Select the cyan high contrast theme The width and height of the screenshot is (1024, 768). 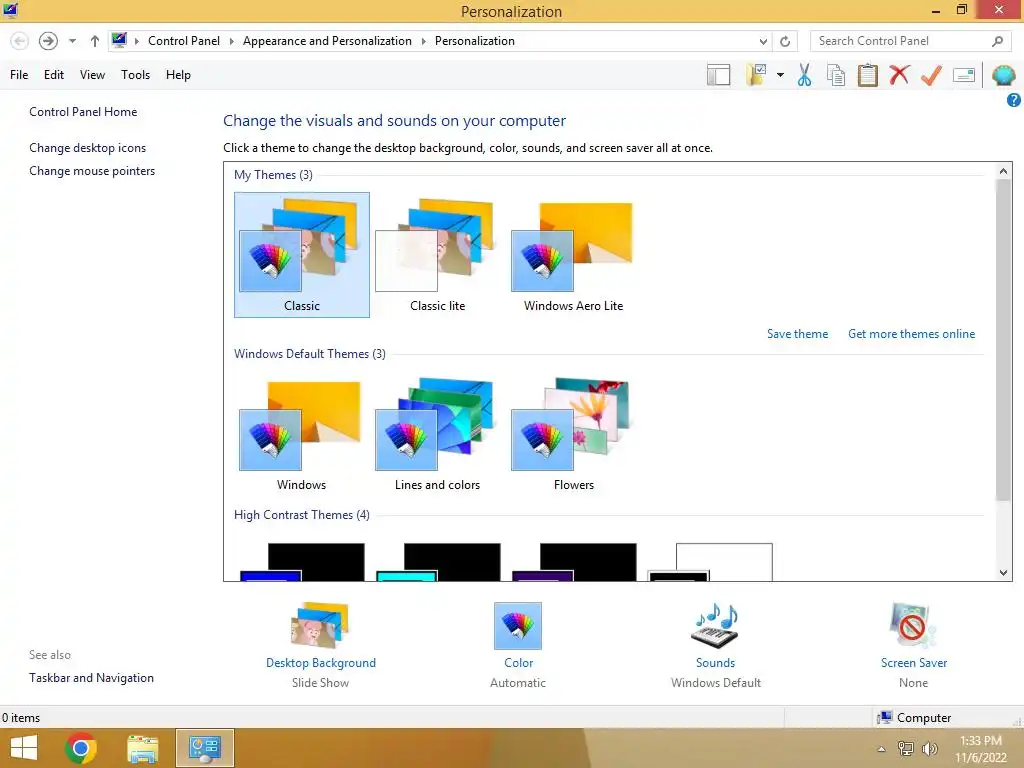point(438,562)
